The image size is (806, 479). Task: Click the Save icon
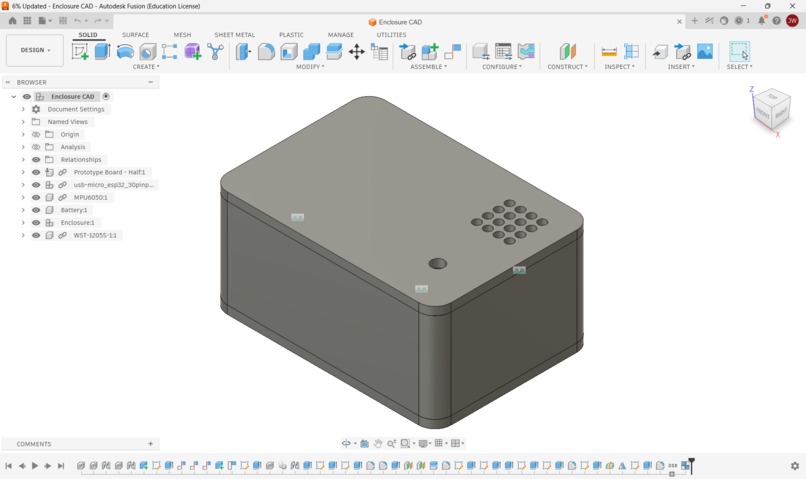pos(63,21)
